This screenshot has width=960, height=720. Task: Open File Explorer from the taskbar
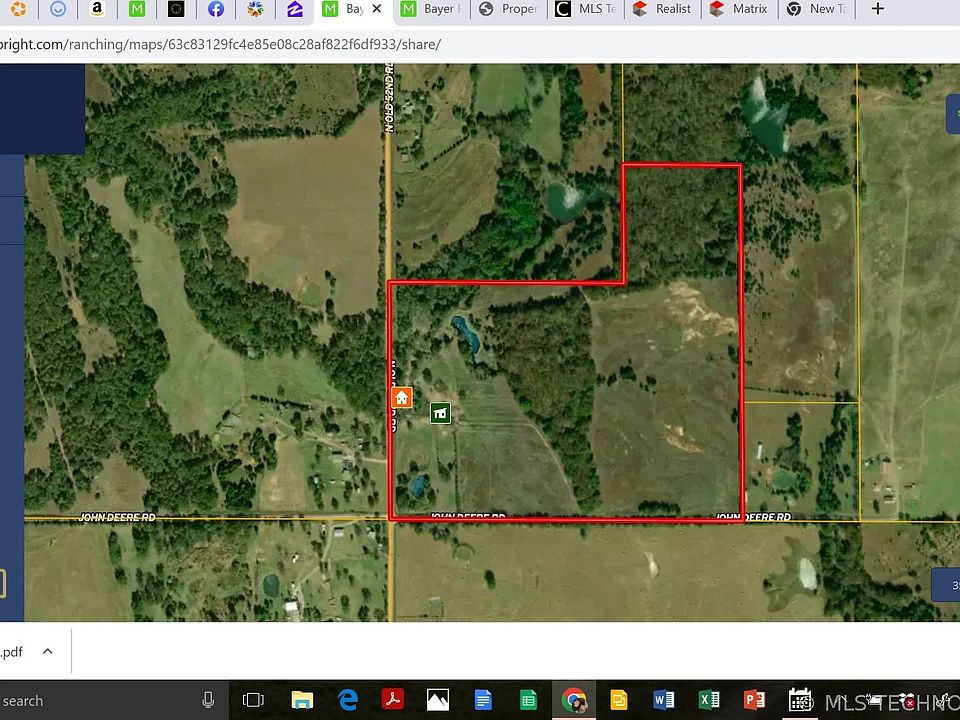tap(302, 700)
